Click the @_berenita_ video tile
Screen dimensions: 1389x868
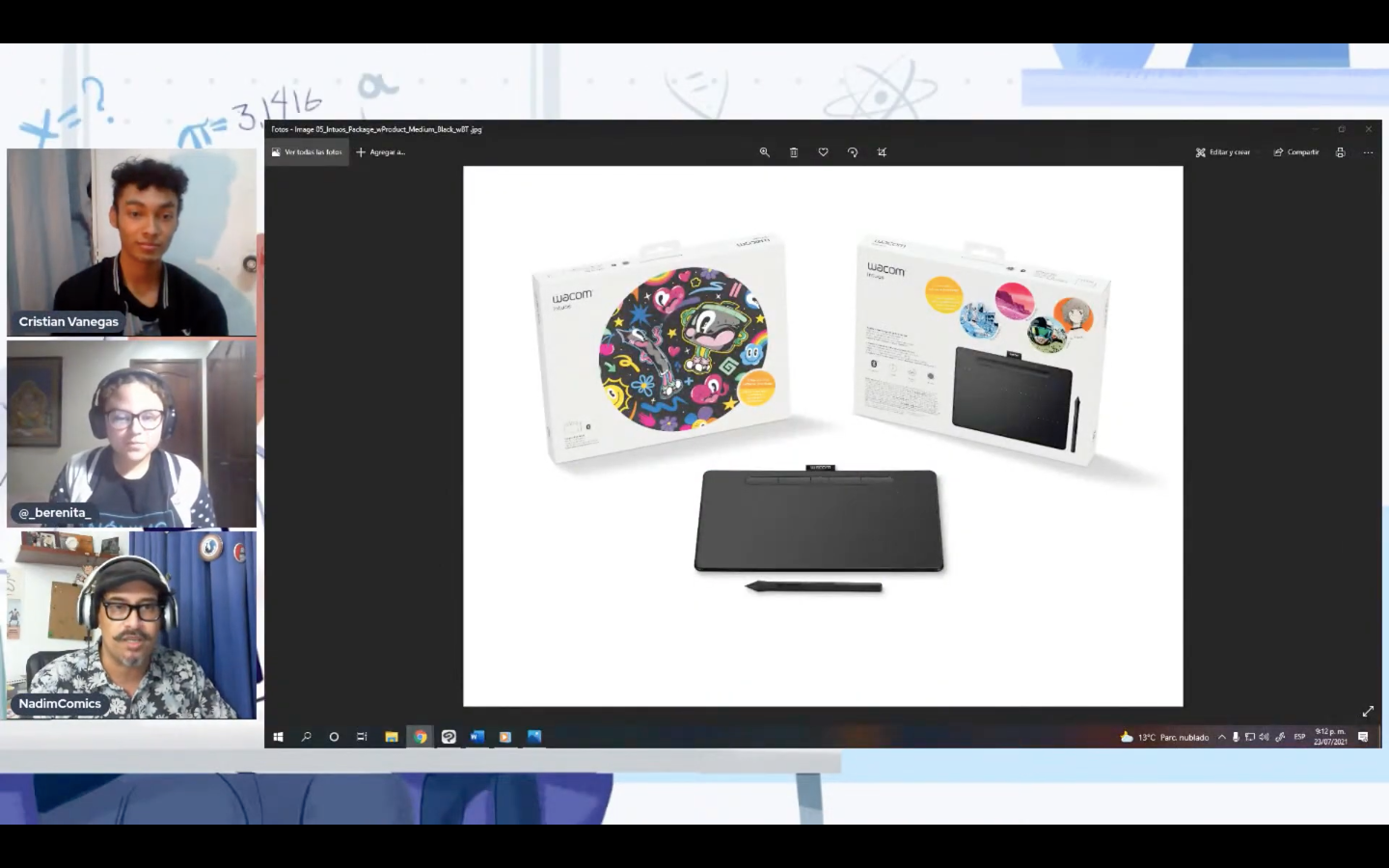pos(132,433)
